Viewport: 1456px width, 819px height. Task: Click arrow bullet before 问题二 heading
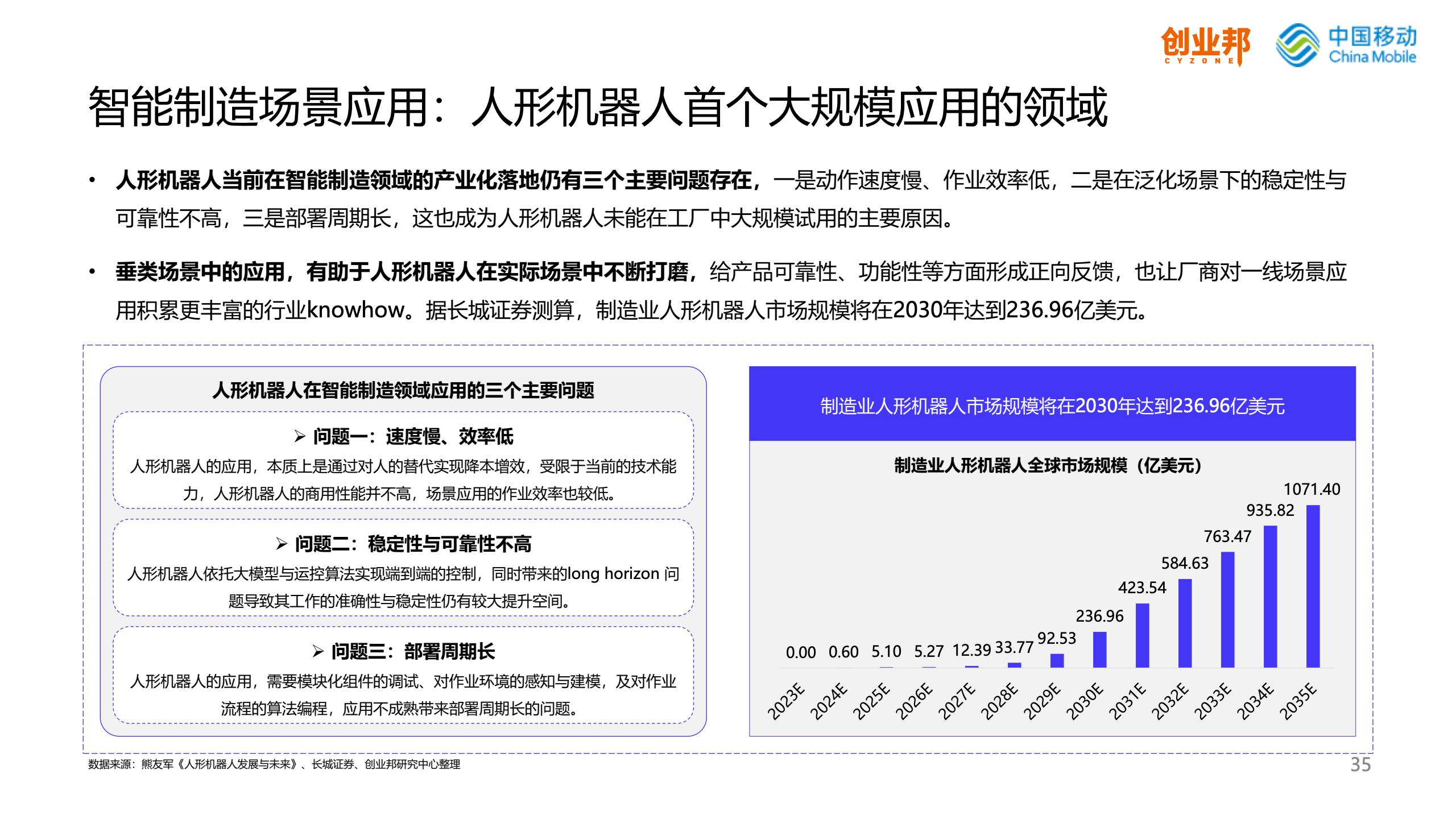(282, 544)
